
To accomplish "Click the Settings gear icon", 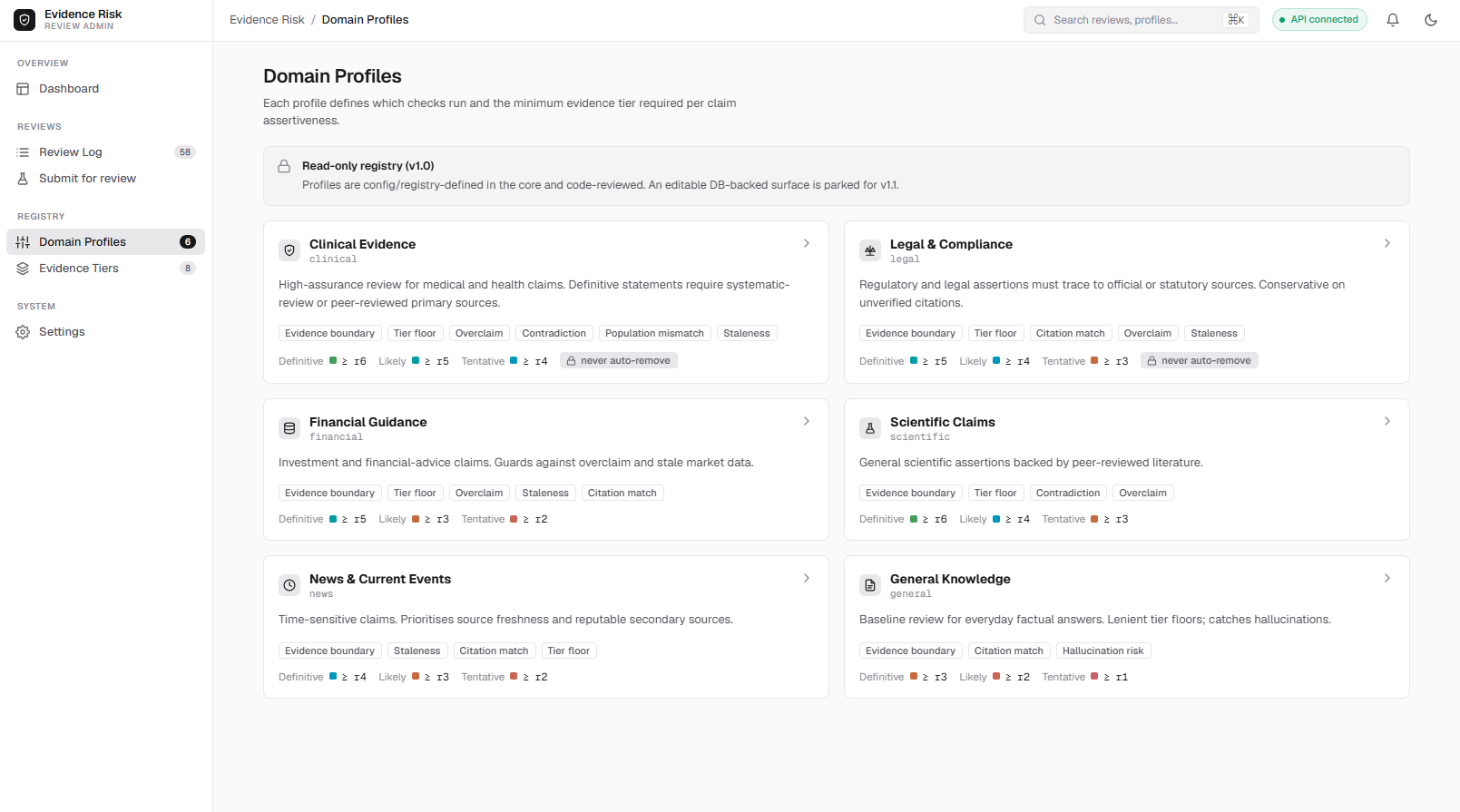I will (23, 332).
